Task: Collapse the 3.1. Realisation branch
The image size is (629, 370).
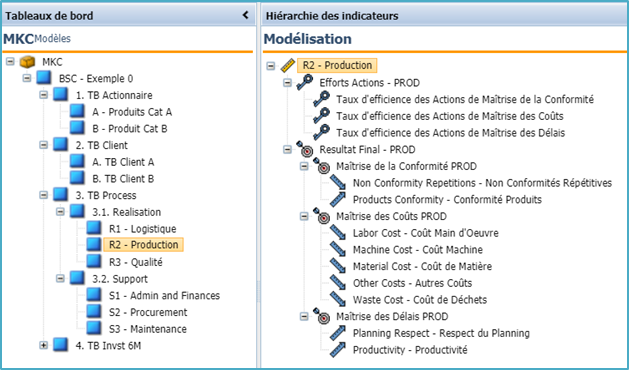Action: click(60, 211)
